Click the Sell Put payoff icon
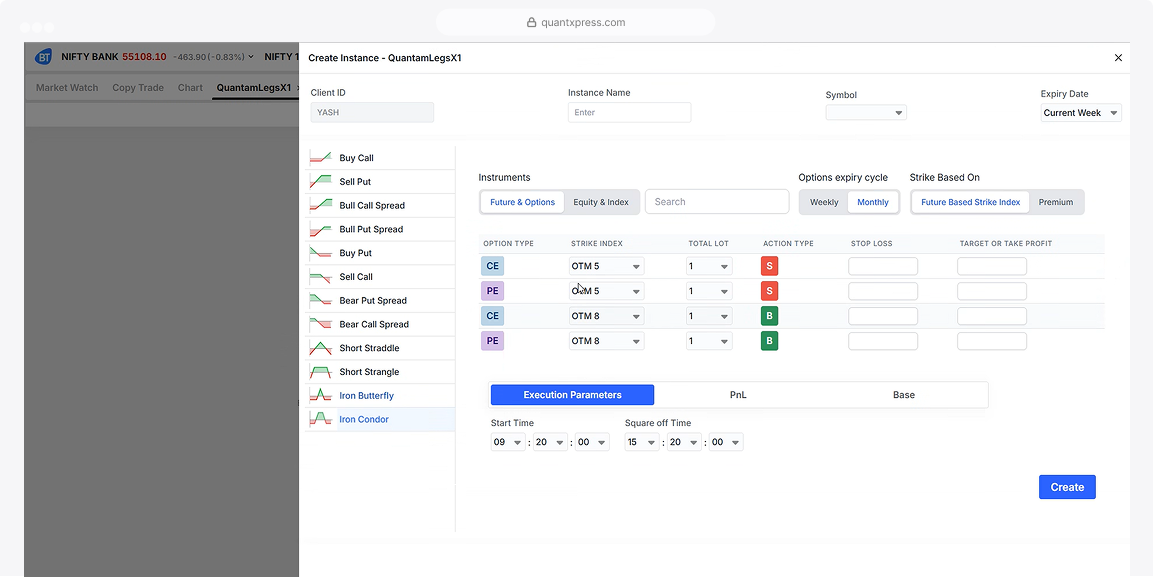This screenshot has width=1153, height=577. [321, 182]
